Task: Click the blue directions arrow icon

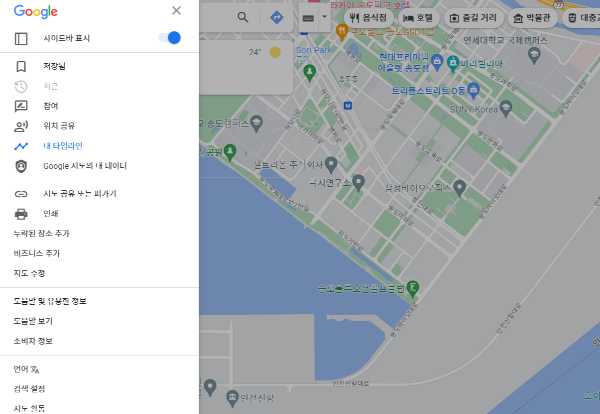Action: pyautogui.click(x=277, y=17)
